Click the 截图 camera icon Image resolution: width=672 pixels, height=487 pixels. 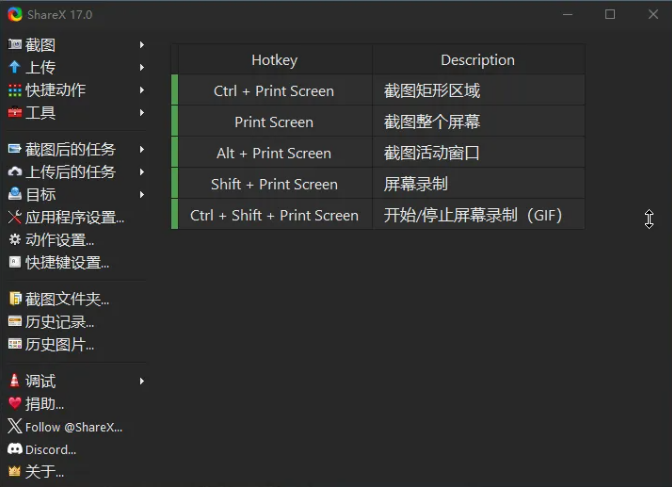(x=15, y=45)
